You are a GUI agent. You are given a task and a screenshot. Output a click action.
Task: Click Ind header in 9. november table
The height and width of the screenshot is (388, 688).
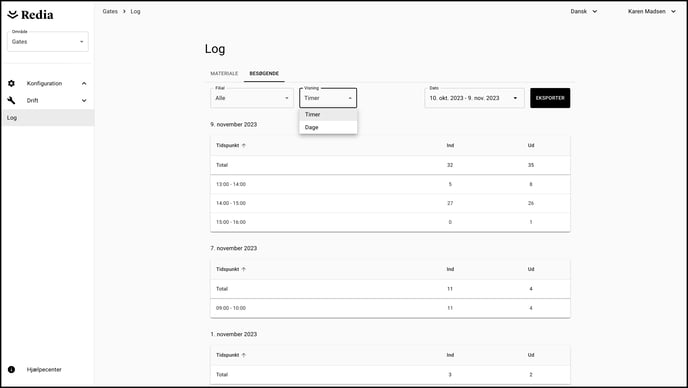tap(450, 145)
